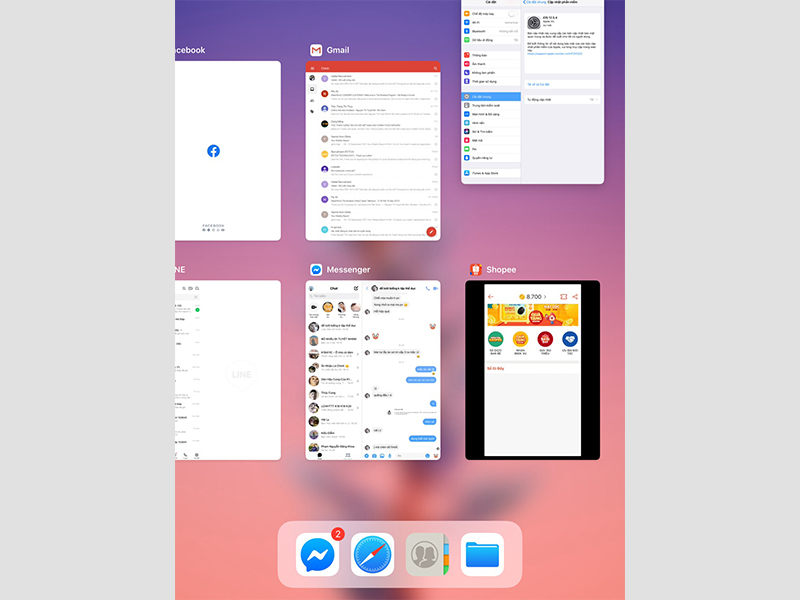Start a voice call in Messenger chat
This screenshot has height=600, width=800.
pos(428,288)
